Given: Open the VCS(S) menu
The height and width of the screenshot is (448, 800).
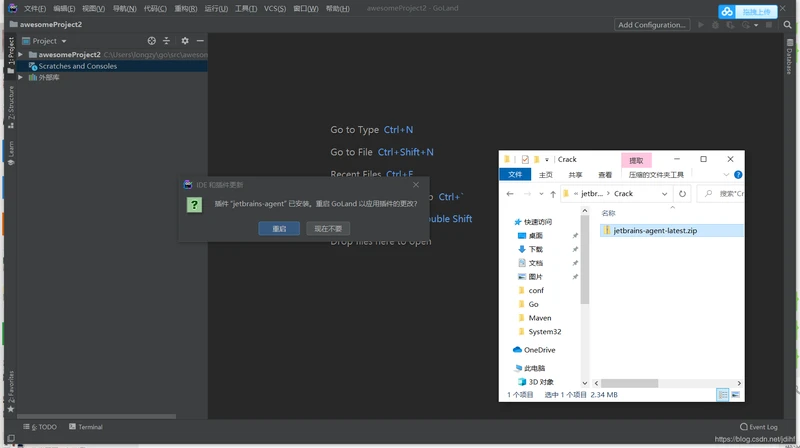Looking at the screenshot, I should (x=274, y=9).
